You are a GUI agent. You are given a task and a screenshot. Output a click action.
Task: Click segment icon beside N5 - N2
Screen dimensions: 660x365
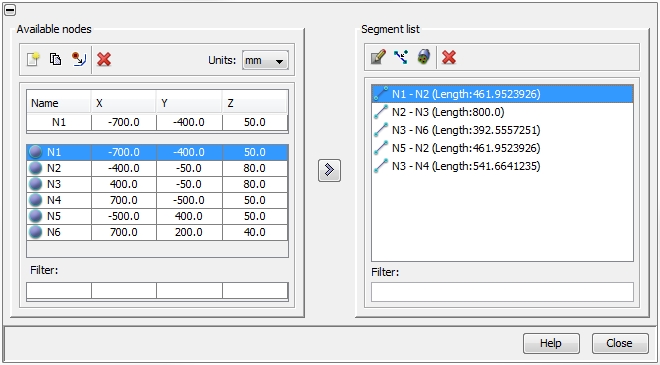381,148
